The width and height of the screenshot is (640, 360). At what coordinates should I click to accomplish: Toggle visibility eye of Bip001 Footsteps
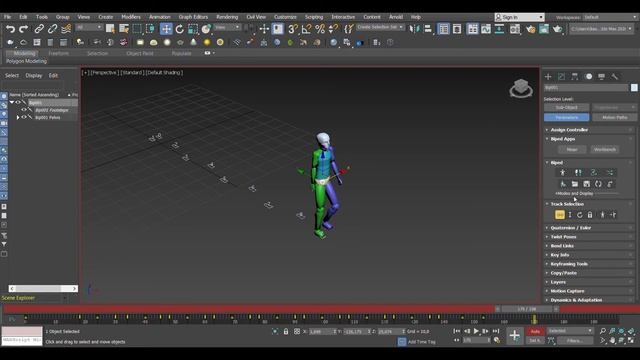click(x=24, y=110)
